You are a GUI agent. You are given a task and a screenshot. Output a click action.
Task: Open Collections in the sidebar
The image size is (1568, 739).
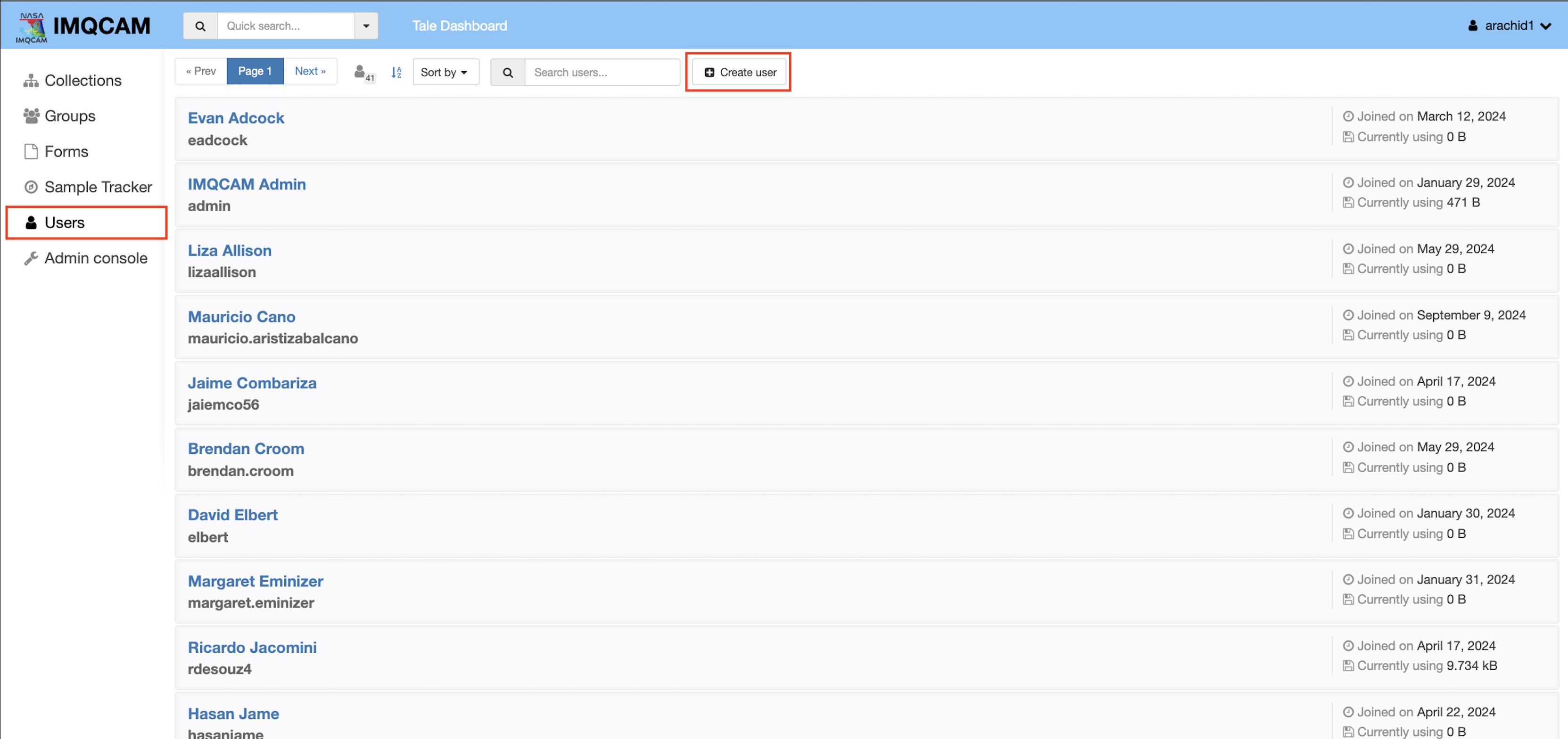83,80
